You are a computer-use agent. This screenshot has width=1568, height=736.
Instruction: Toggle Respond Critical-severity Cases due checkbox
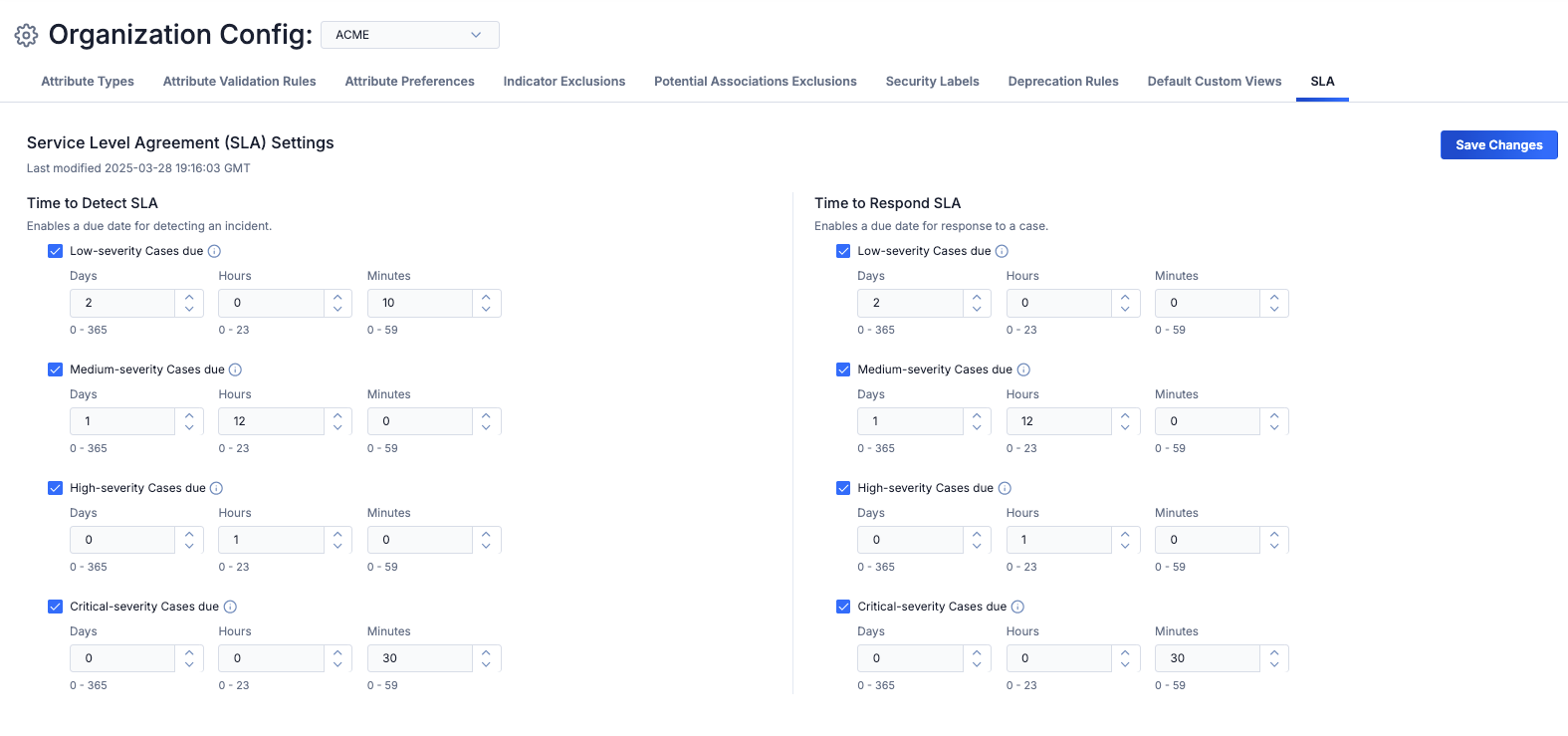(x=843, y=607)
